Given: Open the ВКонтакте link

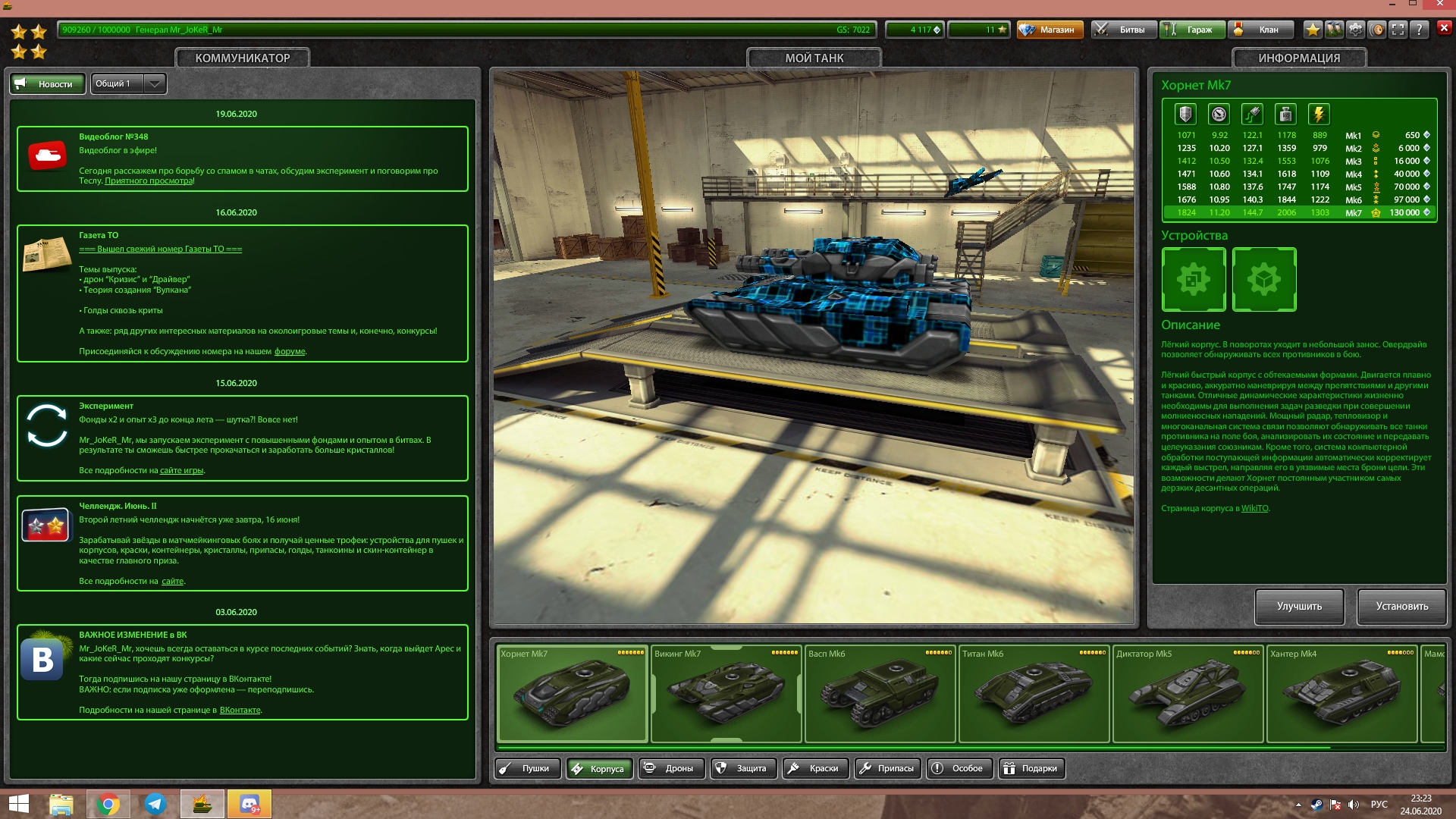Looking at the screenshot, I should coord(240,710).
